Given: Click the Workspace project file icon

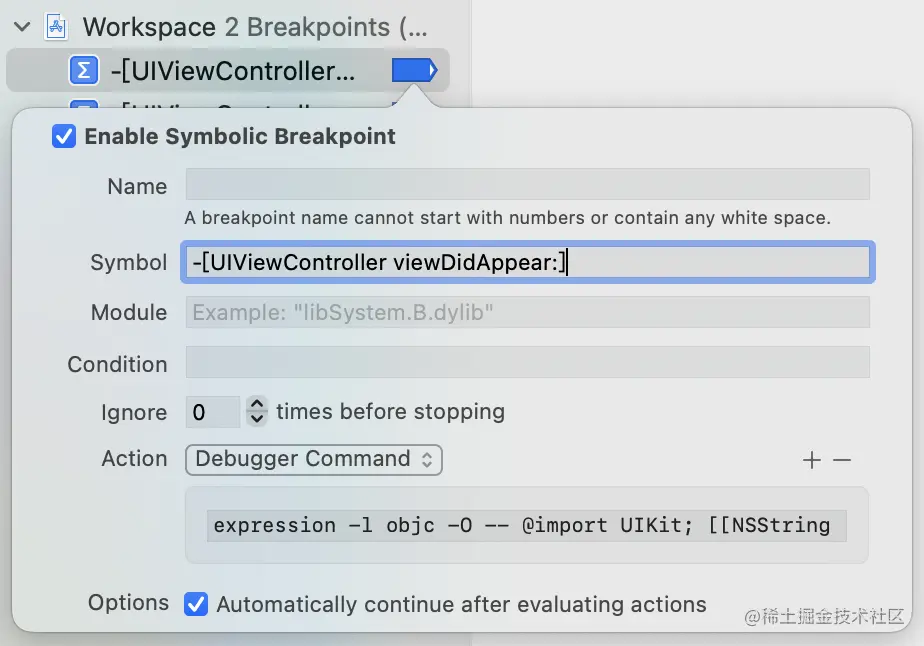Looking at the screenshot, I should tap(56, 27).
